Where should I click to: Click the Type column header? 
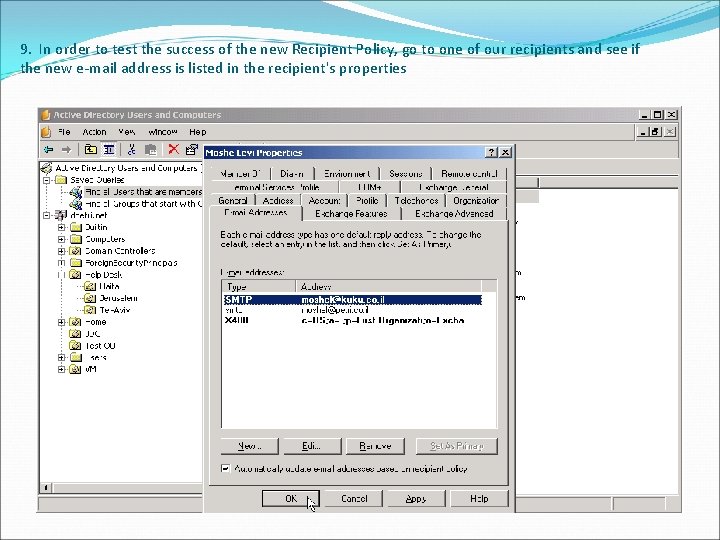tap(259, 287)
